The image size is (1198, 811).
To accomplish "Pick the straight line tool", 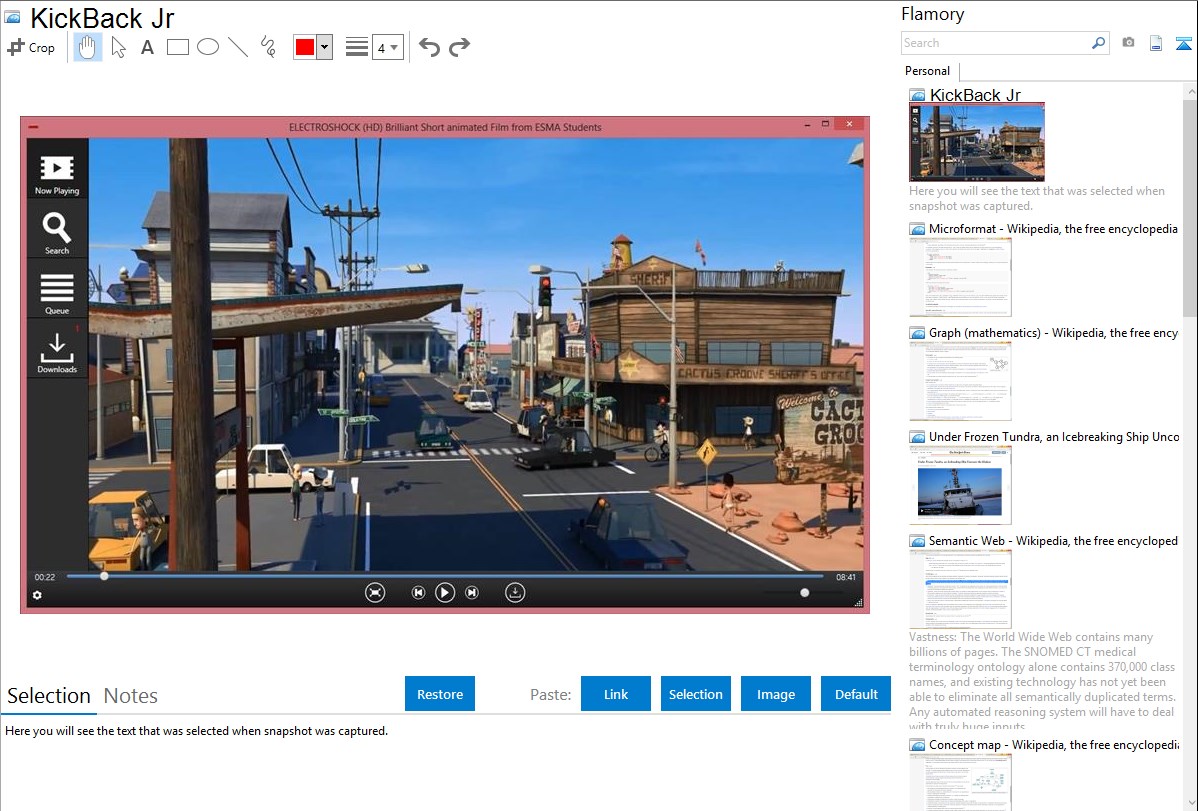I will pyautogui.click(x=238, y=47).
